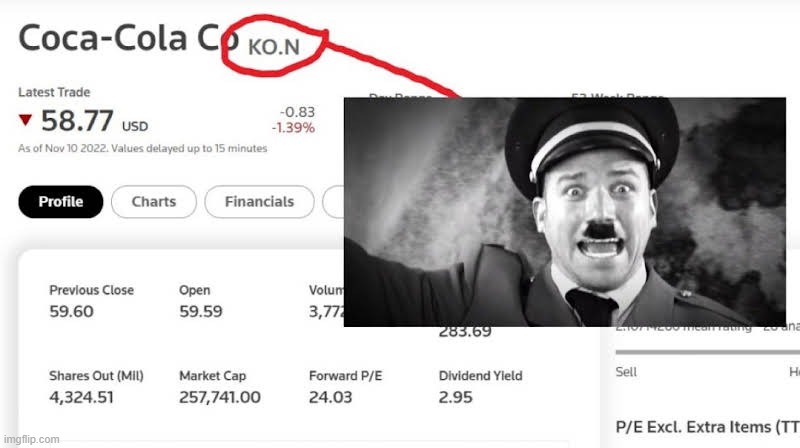
Task: Click the analyst rating Sell-Hold slider bar
Action: point(708,352)
